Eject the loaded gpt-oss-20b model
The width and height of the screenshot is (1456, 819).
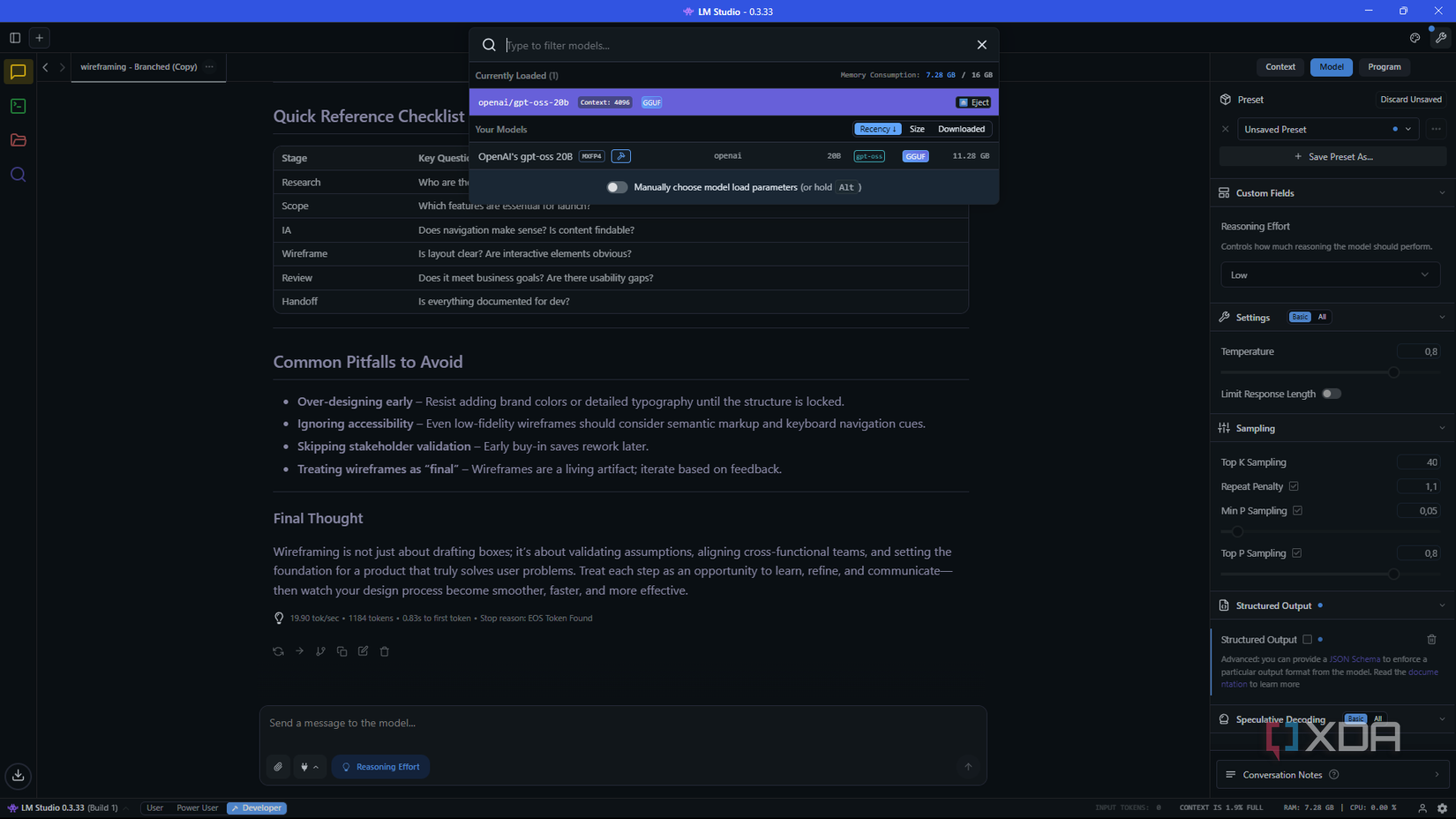(973, 102)
